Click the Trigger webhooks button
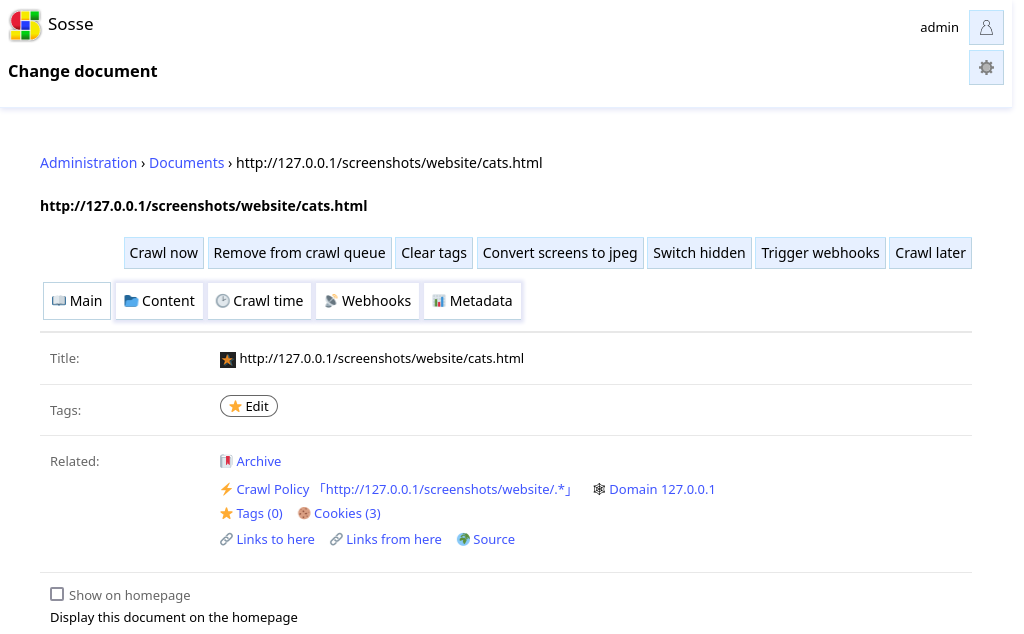The image size is (1024, 634). point(820,253)
